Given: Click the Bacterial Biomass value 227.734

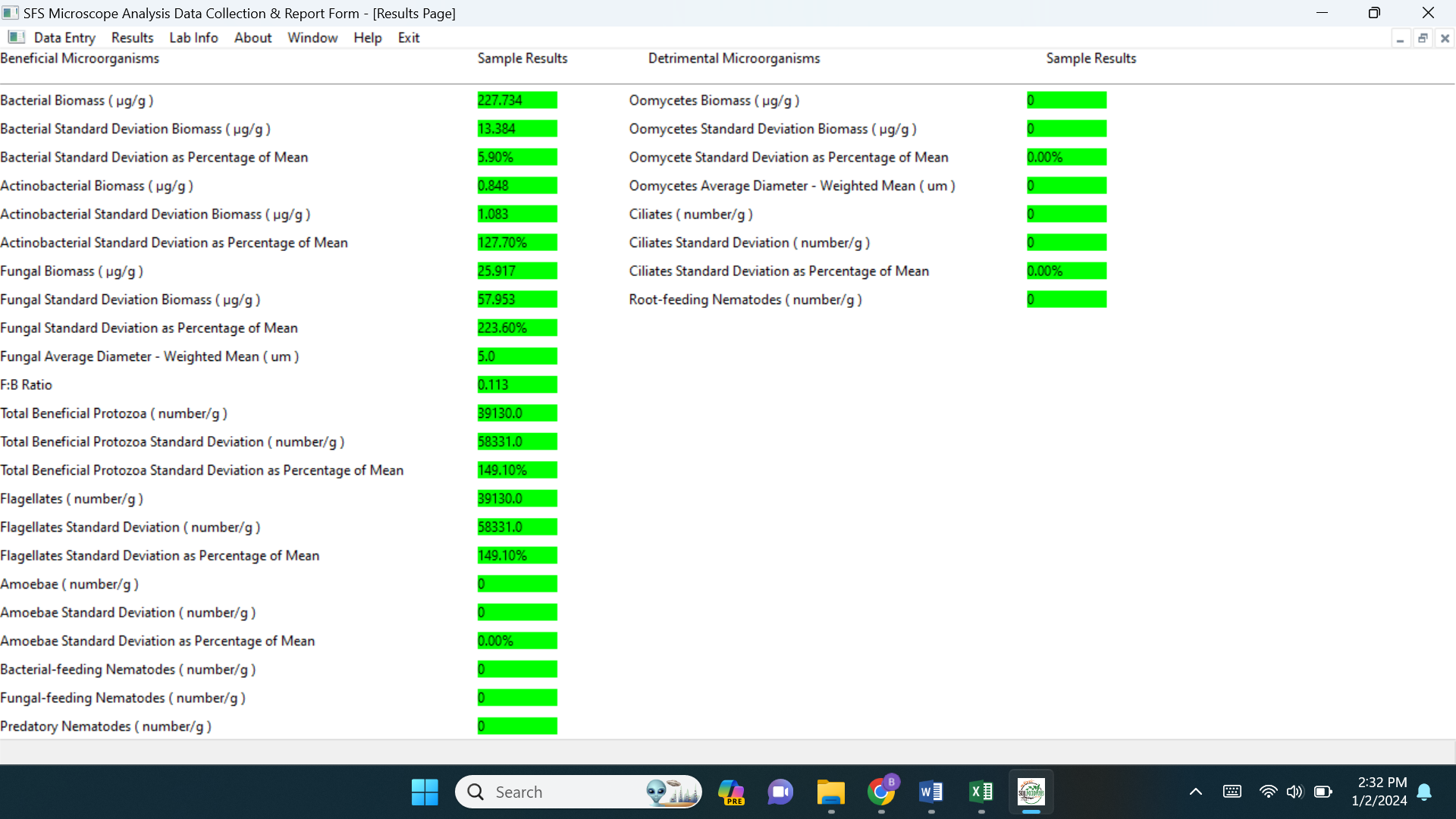Looking at the screenshot, I should 517,100.
